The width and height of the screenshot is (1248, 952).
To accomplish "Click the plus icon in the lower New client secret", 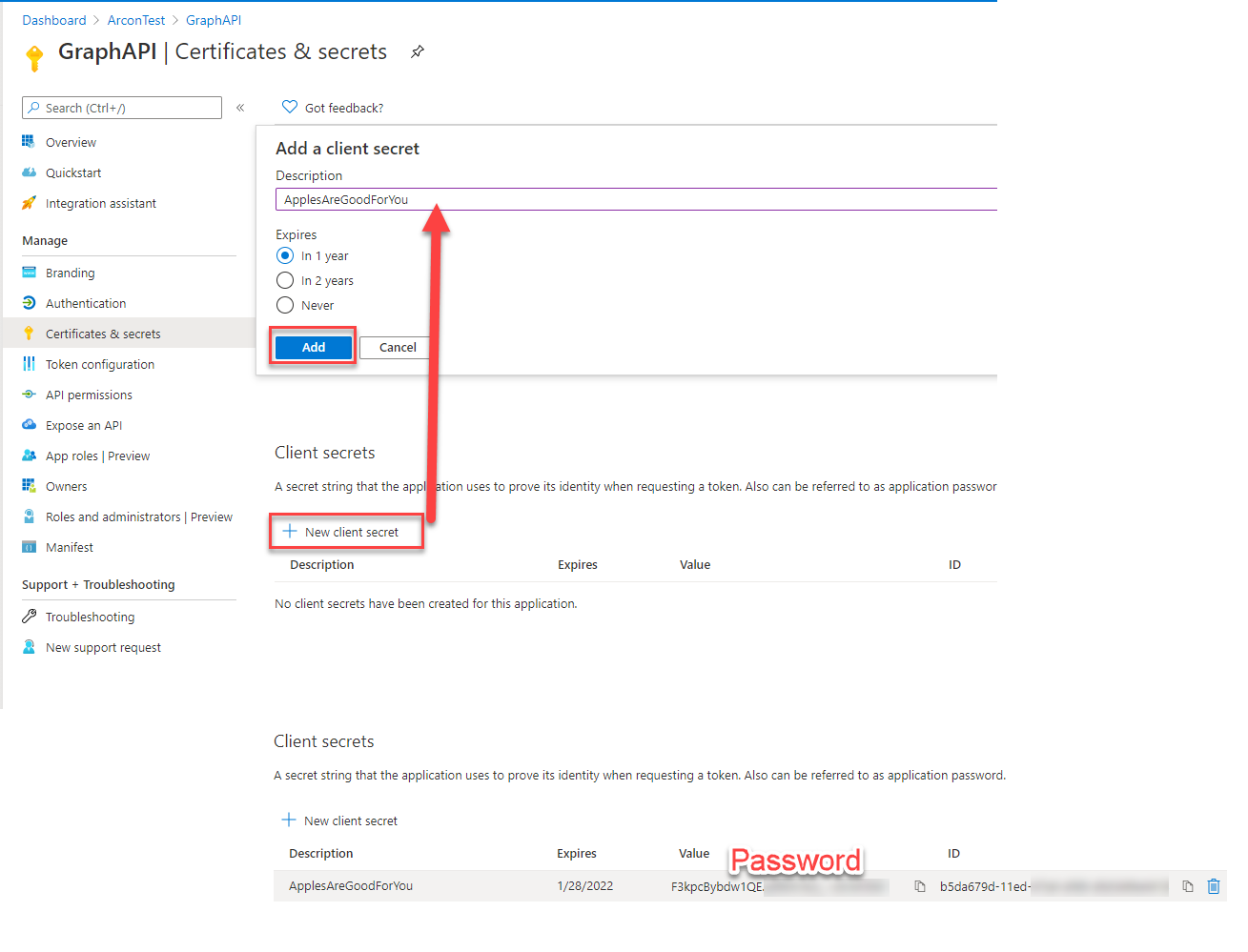I will [x=289, y=820].
